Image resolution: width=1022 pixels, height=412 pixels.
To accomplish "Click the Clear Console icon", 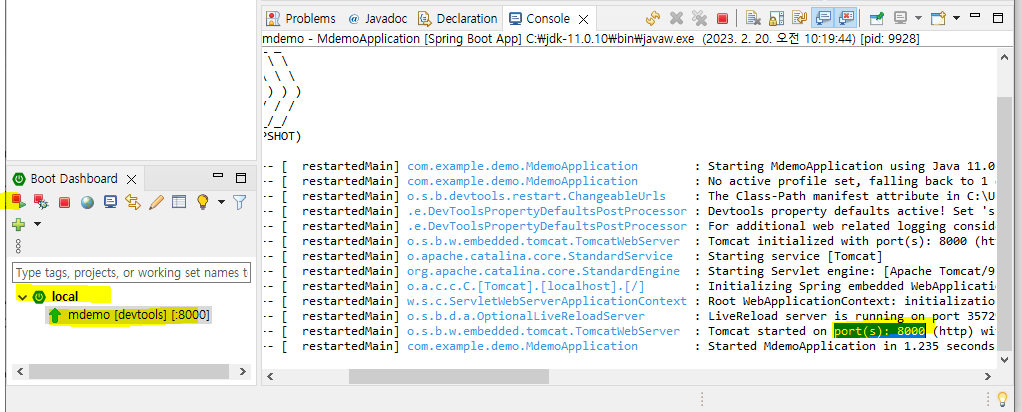I will [x=753, y=18].
